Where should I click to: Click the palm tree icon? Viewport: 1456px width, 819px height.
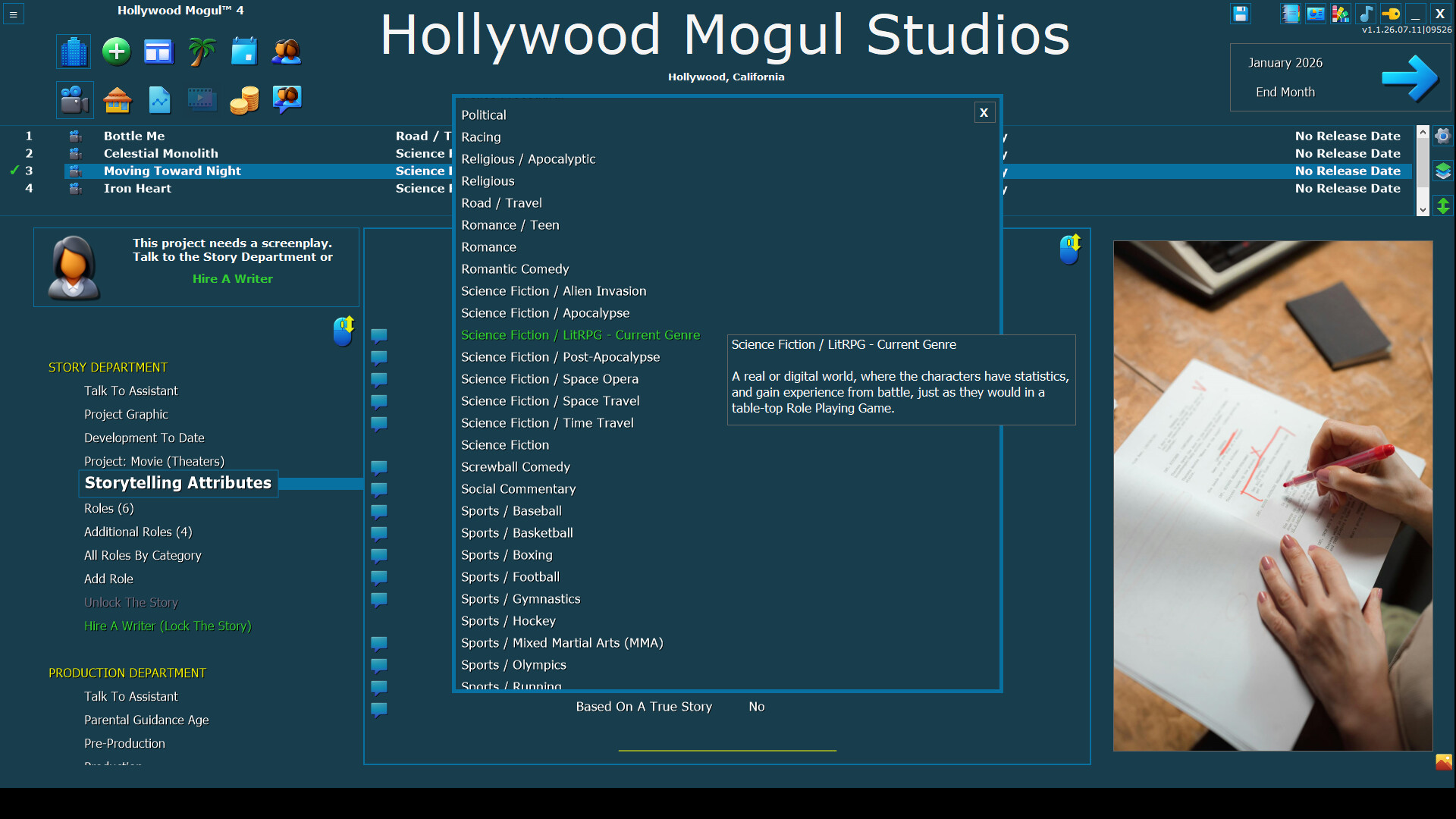201,52
